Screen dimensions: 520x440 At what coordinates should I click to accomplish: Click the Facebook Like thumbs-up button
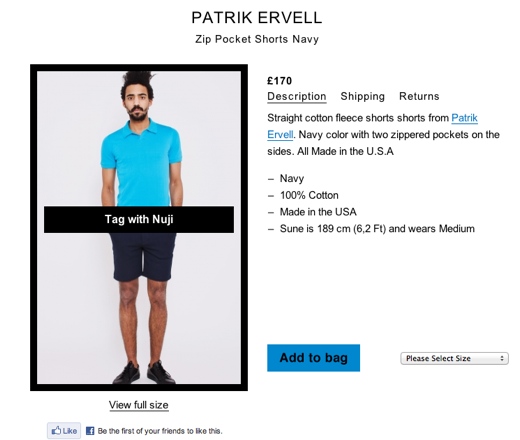coord(64,431)
